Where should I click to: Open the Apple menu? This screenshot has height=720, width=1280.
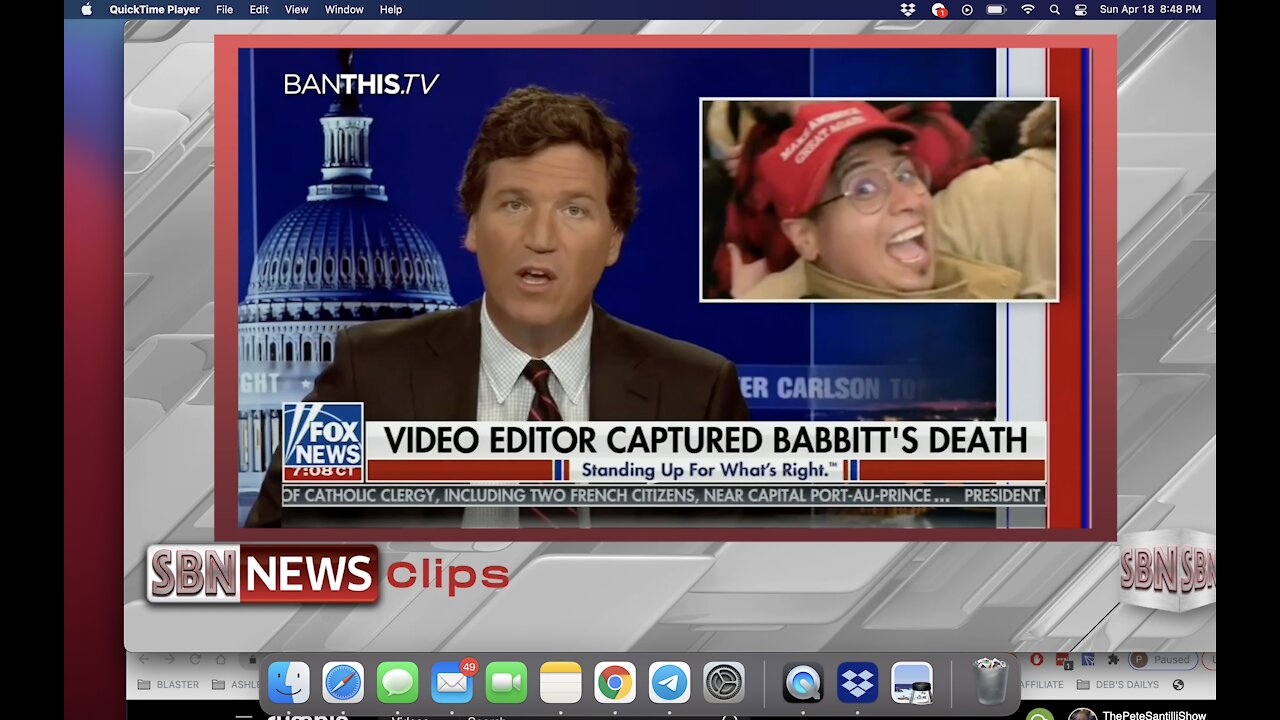click(x=86, y=9)
